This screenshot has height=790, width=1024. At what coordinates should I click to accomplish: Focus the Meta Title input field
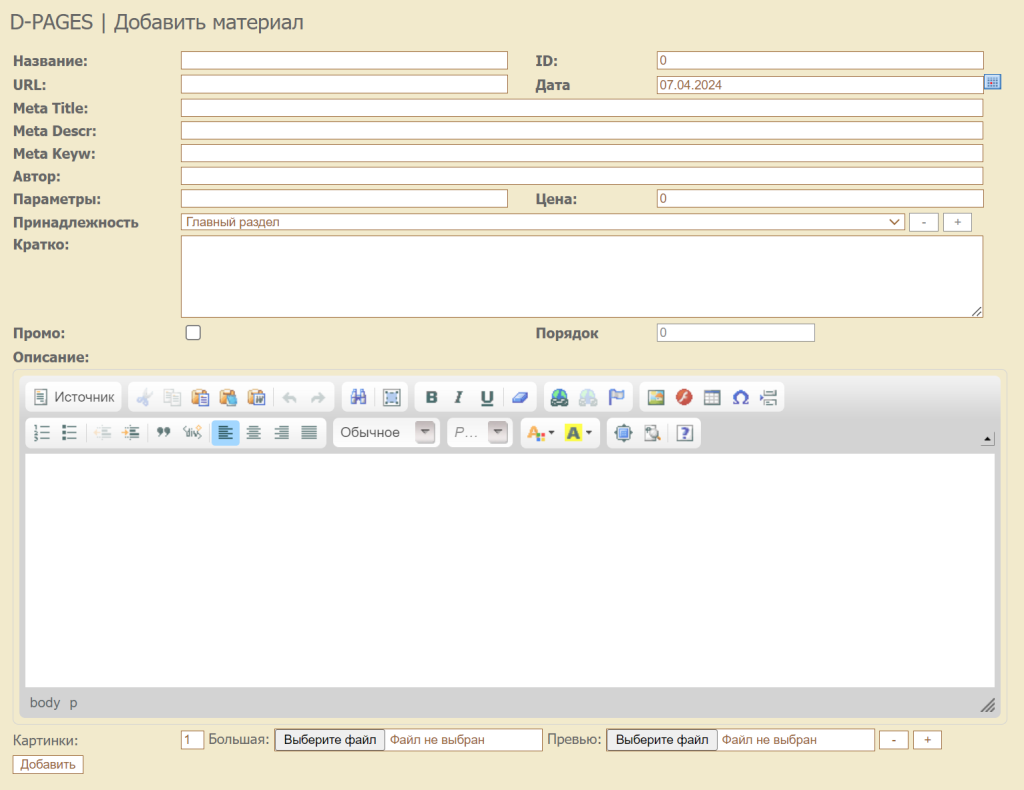[x=582, y=108]
